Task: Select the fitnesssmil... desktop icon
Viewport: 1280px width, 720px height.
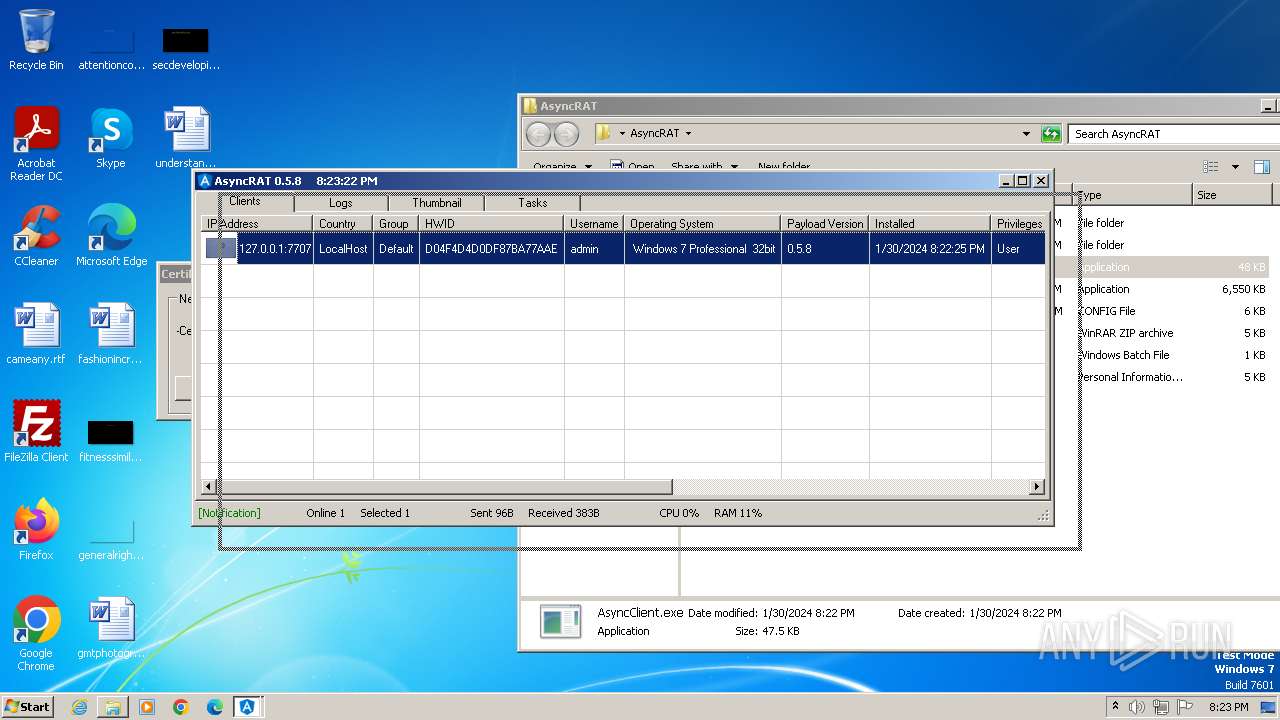Action: coord(111,440)
